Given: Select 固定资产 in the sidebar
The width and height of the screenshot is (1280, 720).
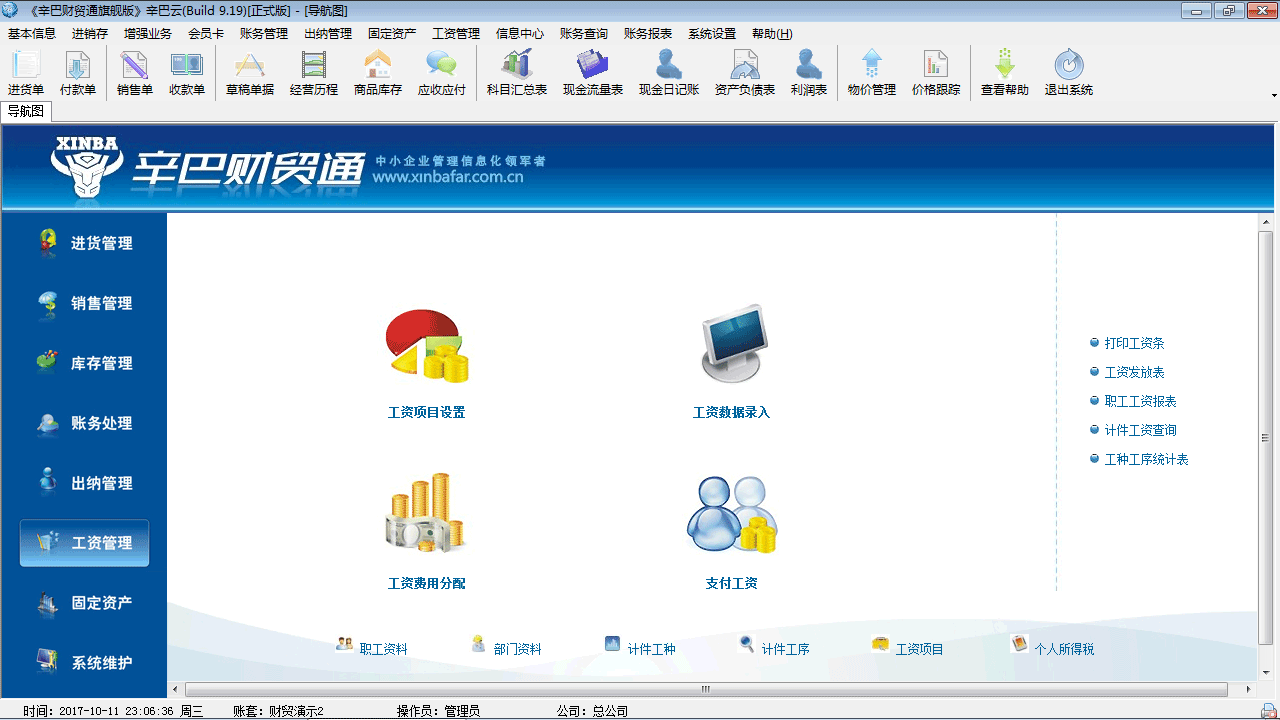Looking at the screenshot, I should pos(85,603).
